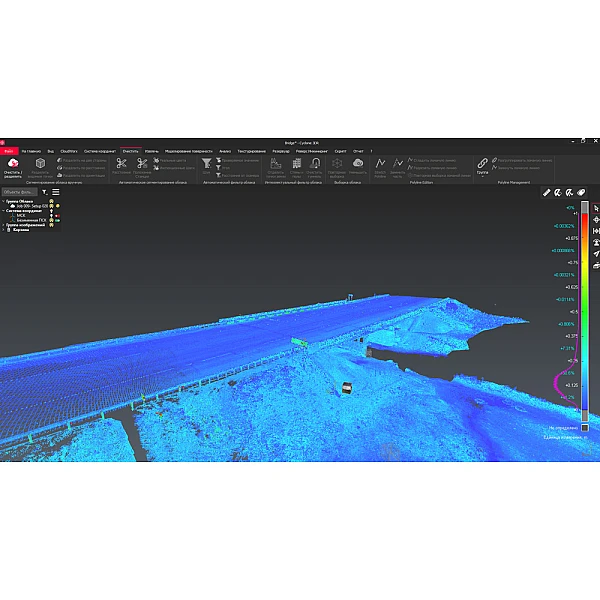Click the cube split-by-box icon
This screenshot has width=600, height=600.
click(40, 163)
